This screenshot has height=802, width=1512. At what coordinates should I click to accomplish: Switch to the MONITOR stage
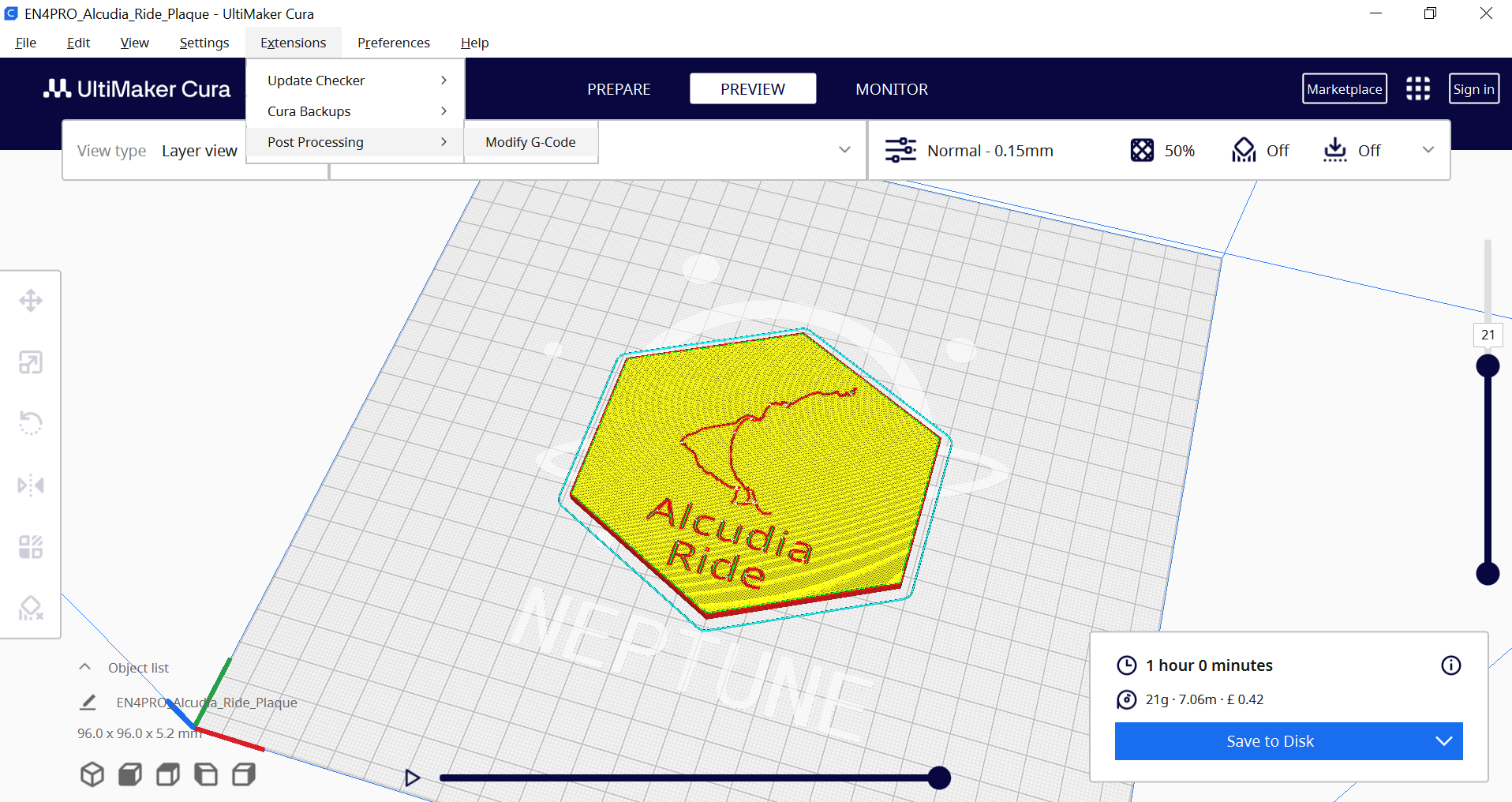[892, 89]
